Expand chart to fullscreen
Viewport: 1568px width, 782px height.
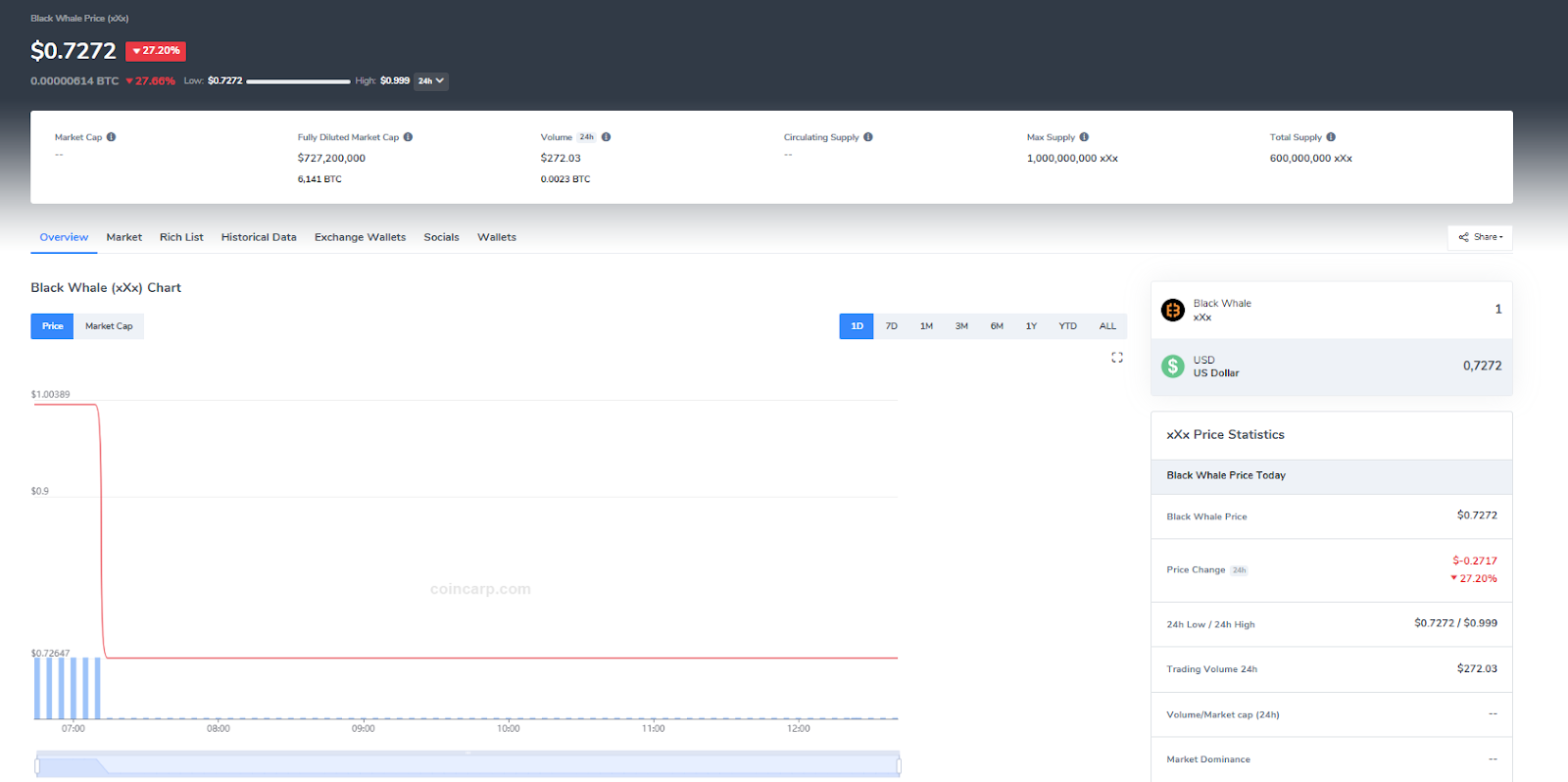click(x=1117, y=358)
